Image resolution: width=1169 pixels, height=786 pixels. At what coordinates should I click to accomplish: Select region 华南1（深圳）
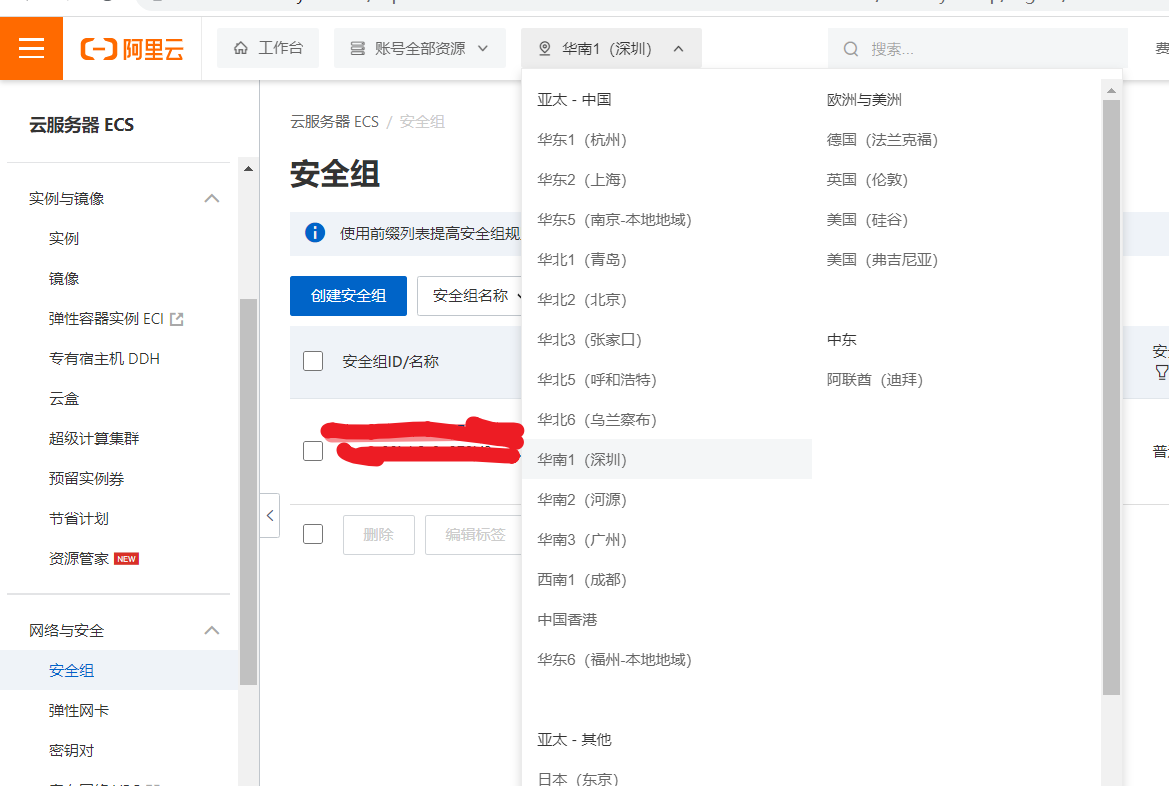click(667, 459)
